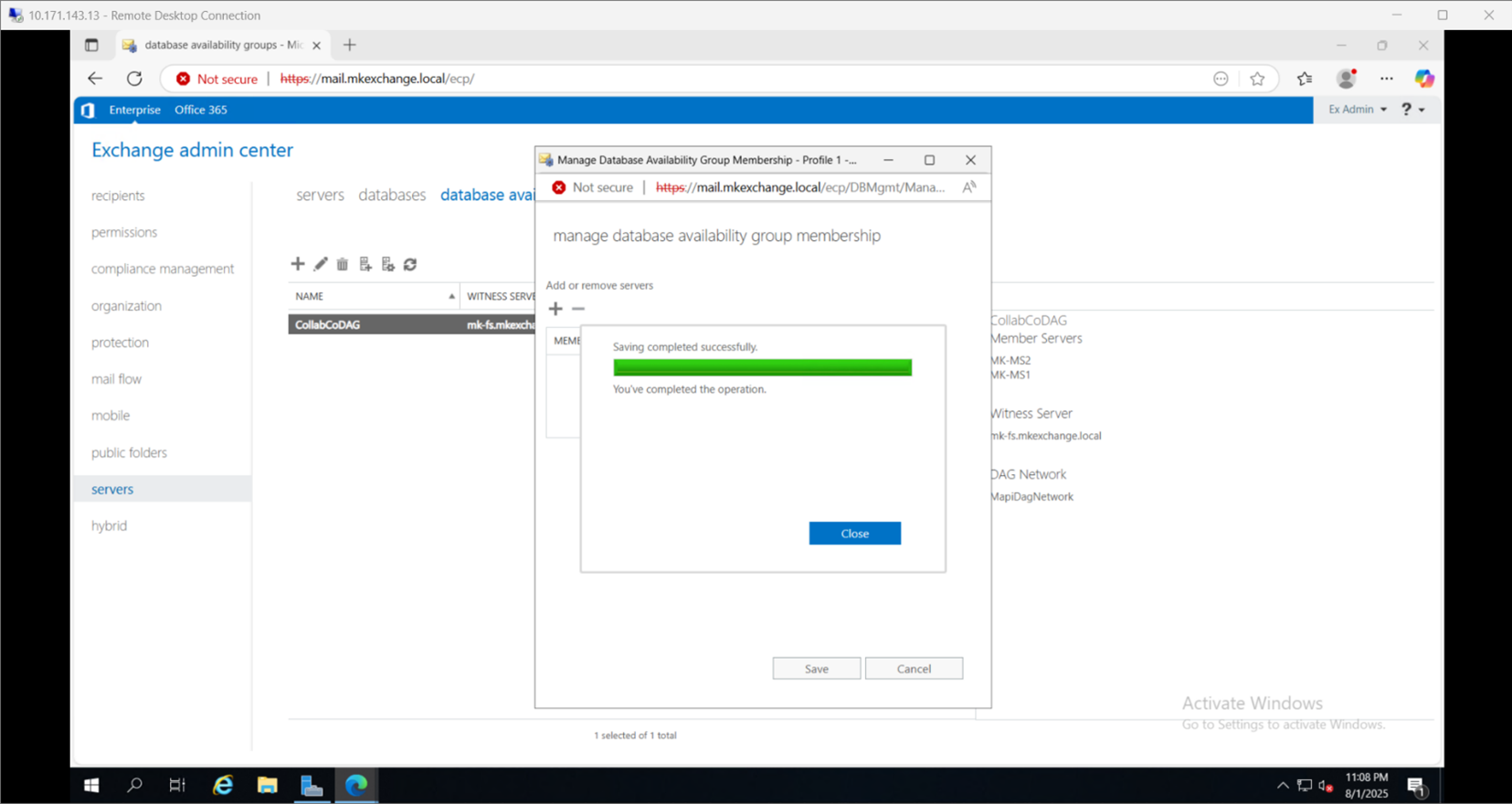Select mail flow in left navigation
The image size is (1512, 804).
pyautogui.click(x=116, y=379)
